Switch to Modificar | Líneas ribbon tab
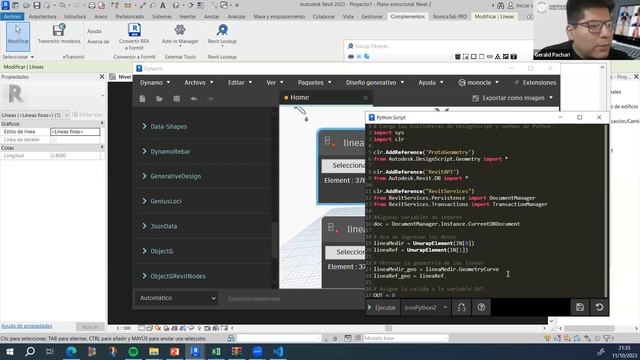This screenshot has height=360, width=640. pyautogui.click(x=494, y=17)
